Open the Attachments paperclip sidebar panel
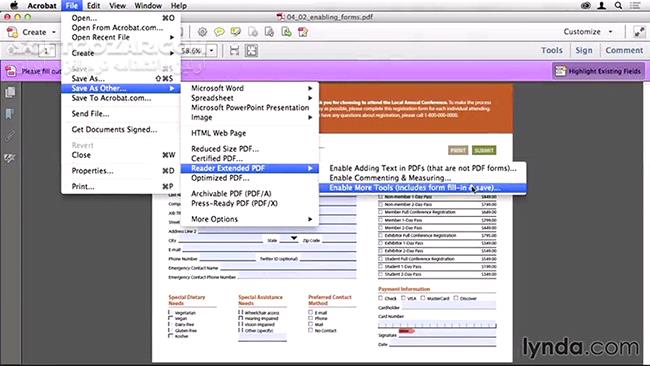This screenshot has width=650, height=366. pos(10,136)
